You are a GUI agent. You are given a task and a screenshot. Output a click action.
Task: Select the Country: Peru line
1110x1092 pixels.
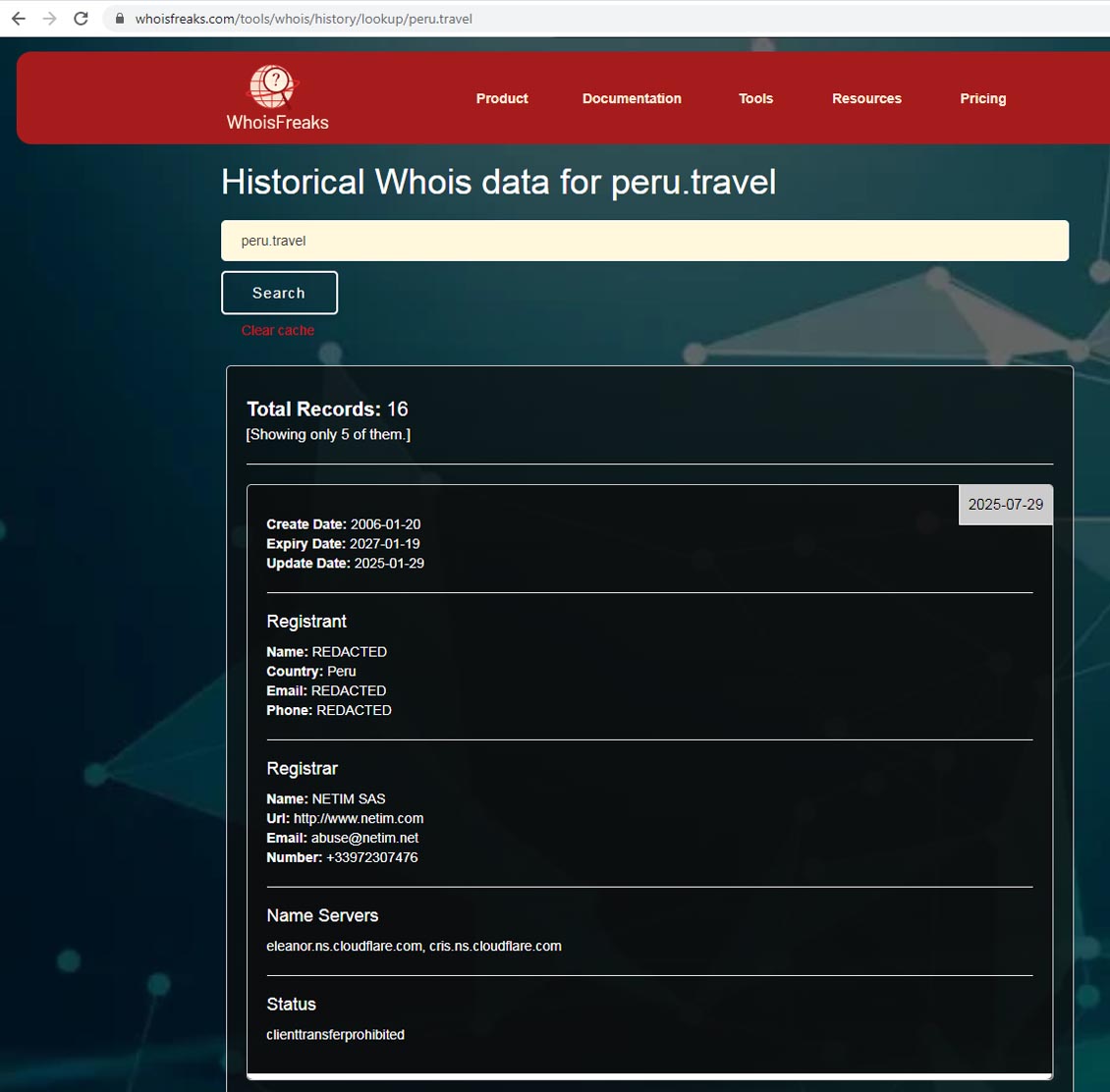pyautogui.click(x=310, y=671)
